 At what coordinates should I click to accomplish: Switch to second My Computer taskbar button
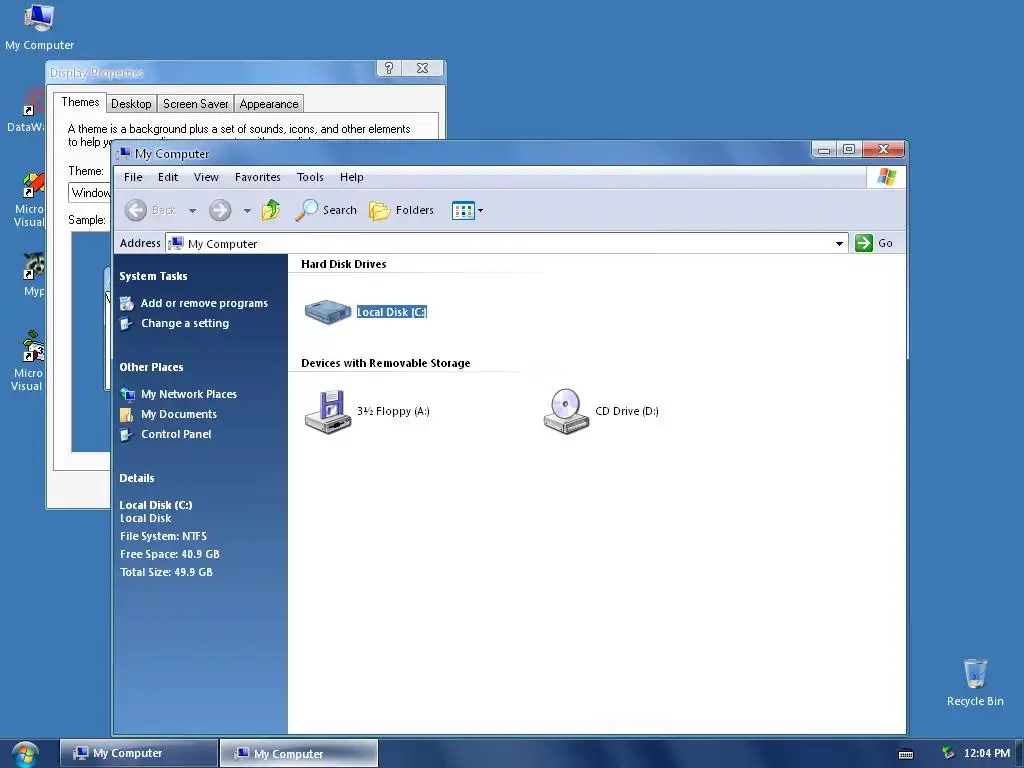[298, 753]
